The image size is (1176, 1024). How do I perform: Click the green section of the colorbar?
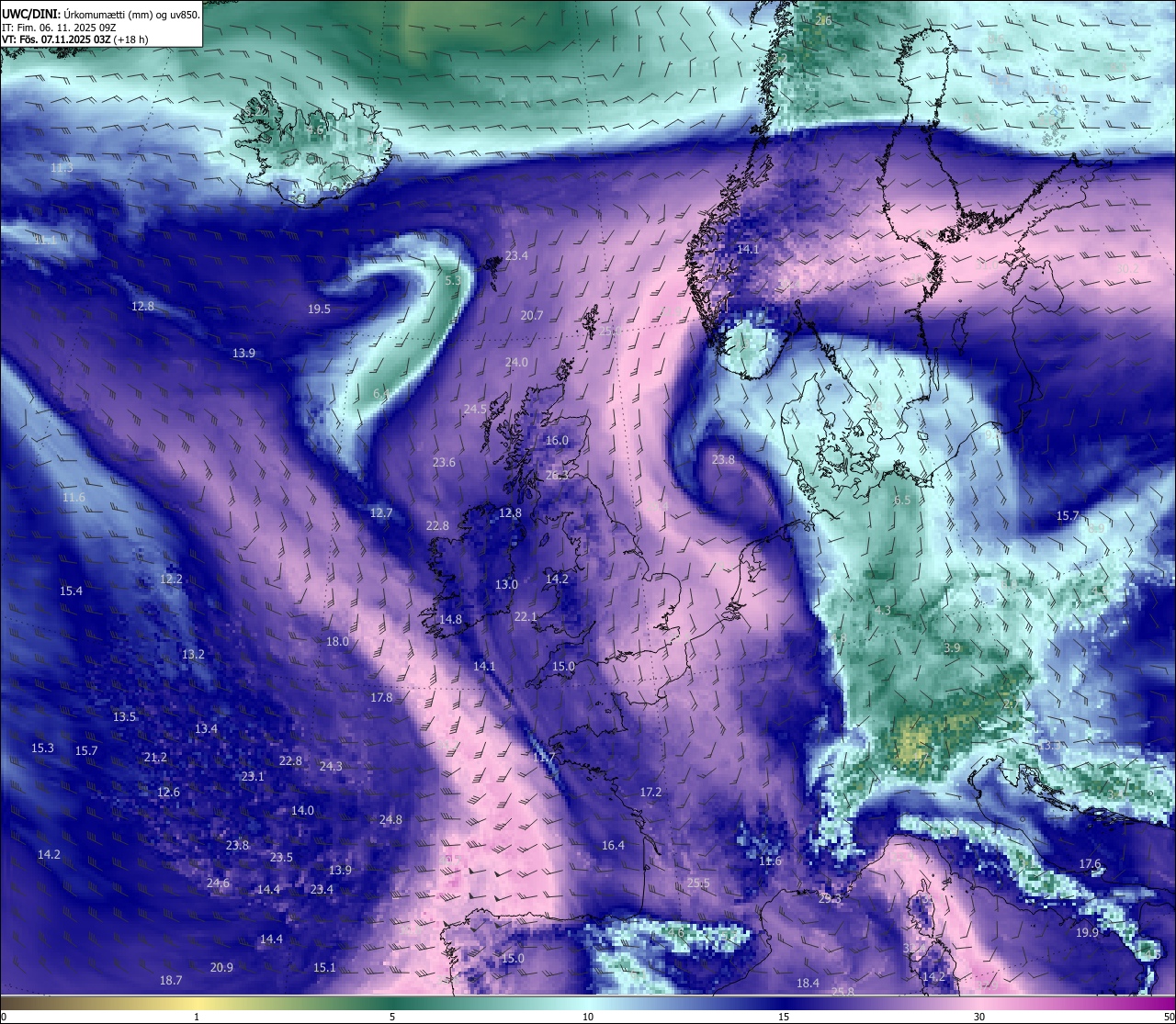pos(392,1003)
